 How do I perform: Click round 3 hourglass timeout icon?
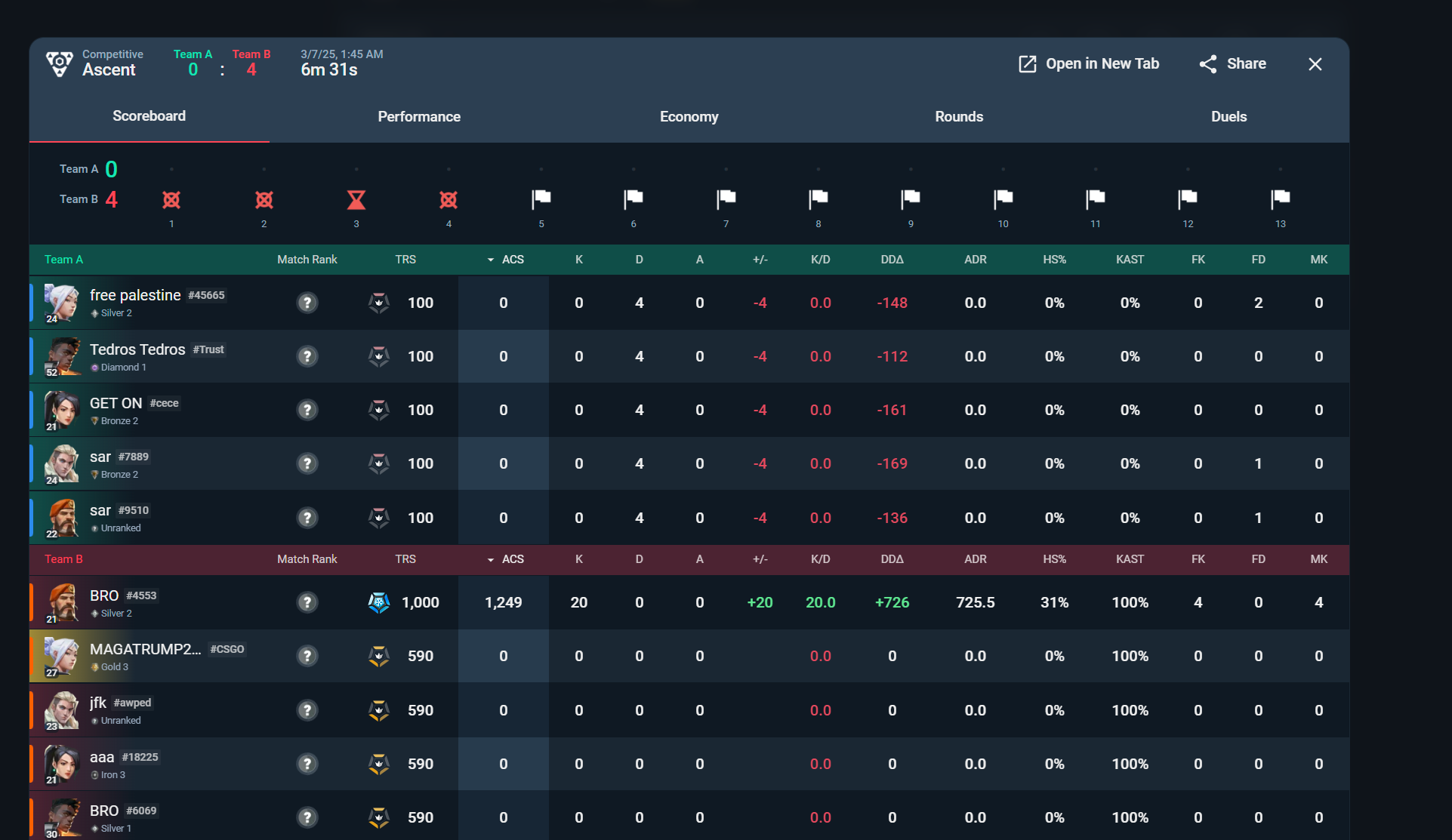[x=356, y=200]
